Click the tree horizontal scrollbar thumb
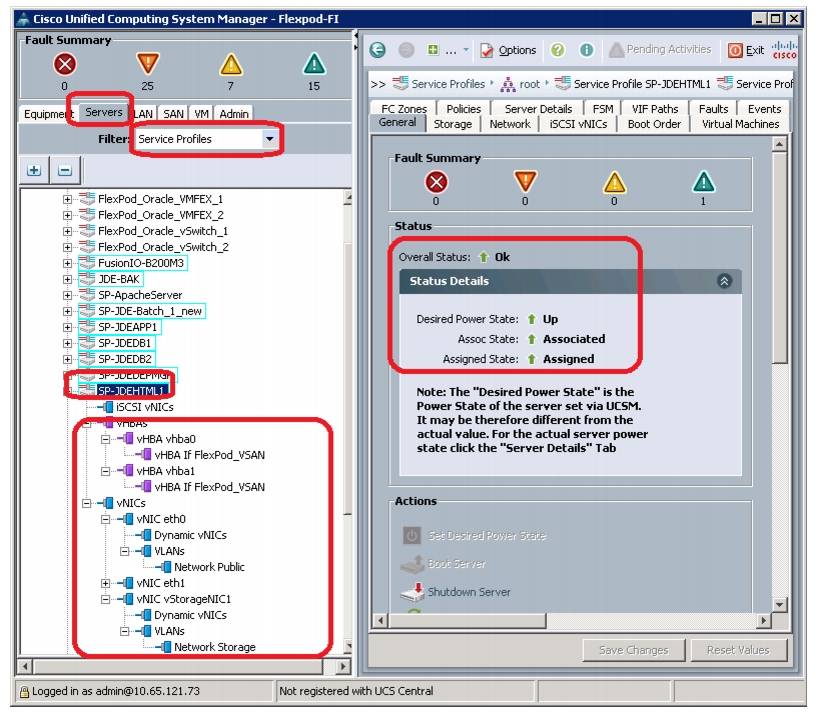 click(x=178, y=667)
